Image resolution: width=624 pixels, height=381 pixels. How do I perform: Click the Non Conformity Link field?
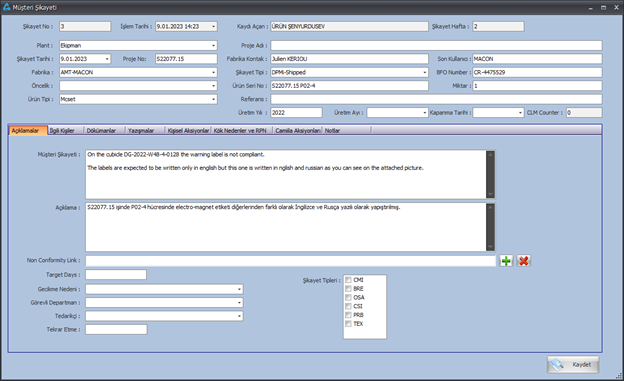[x=291, y=261]
